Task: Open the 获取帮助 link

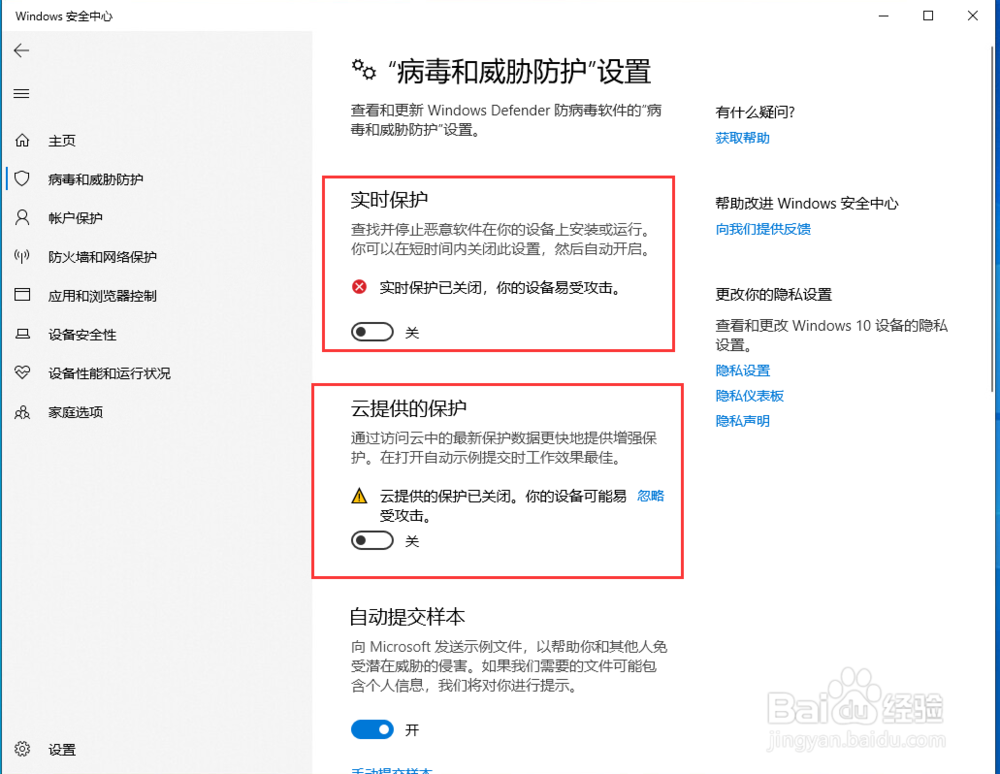Action: [742, 137]
